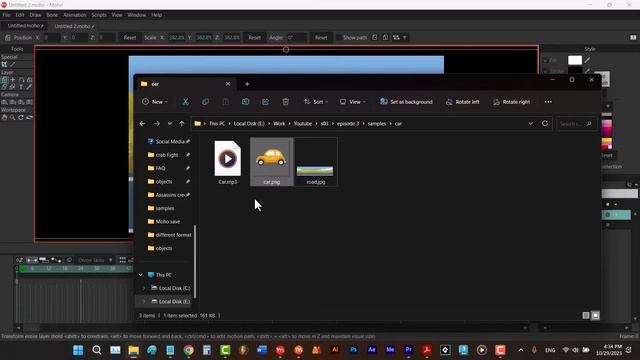Cut the selected file in File Explorer

(185, 102)
